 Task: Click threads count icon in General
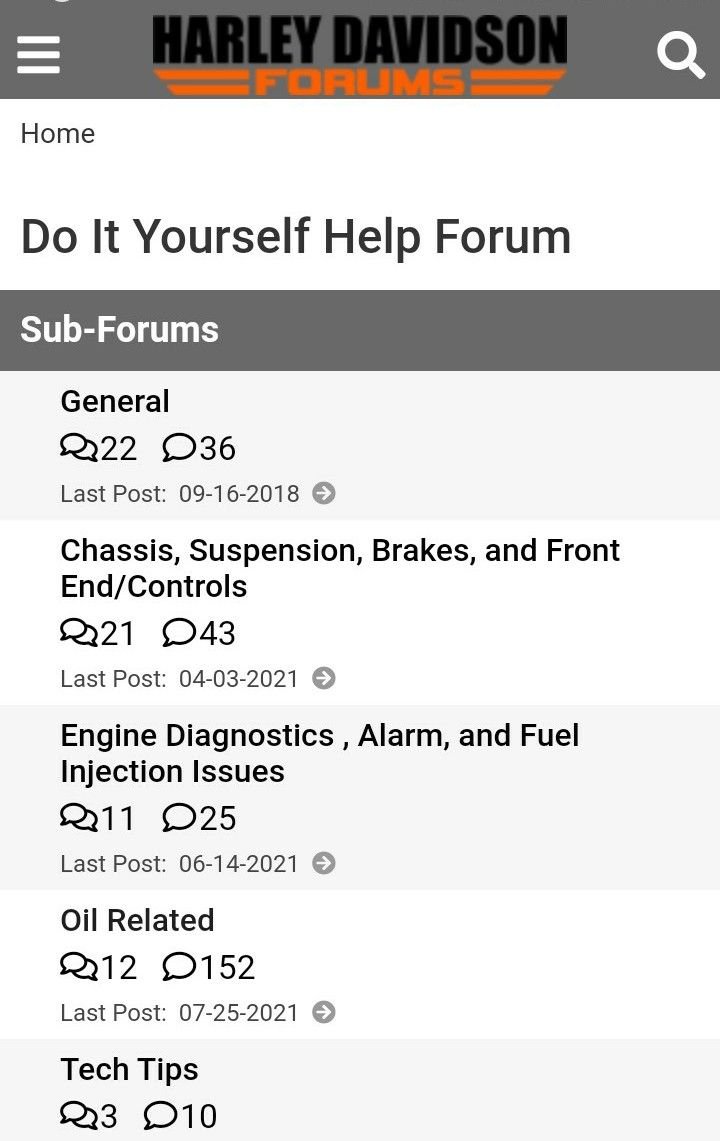79,448
